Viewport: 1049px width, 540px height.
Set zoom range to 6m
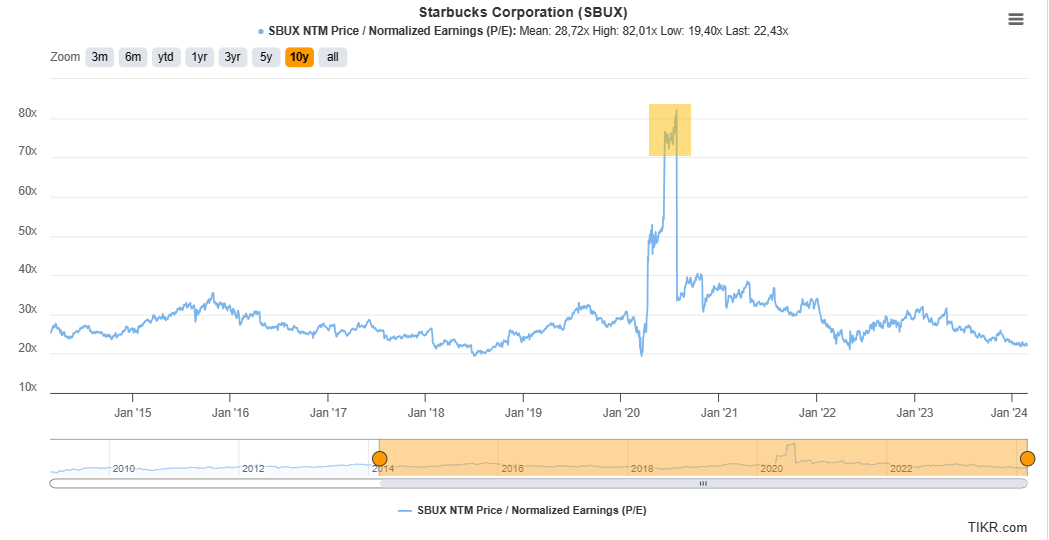click(x=132, y=57)
